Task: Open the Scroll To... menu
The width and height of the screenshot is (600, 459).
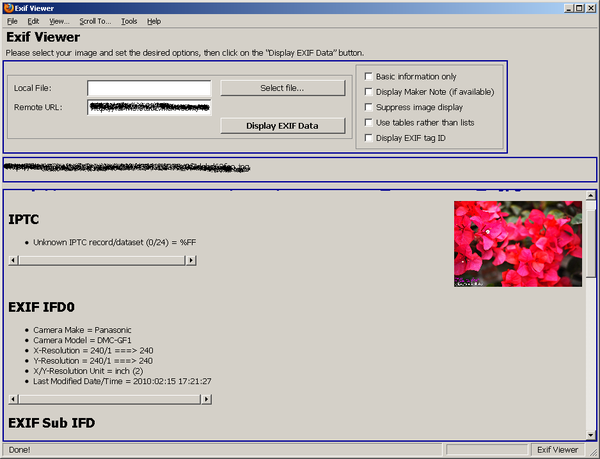Action: tap(95, 21)
